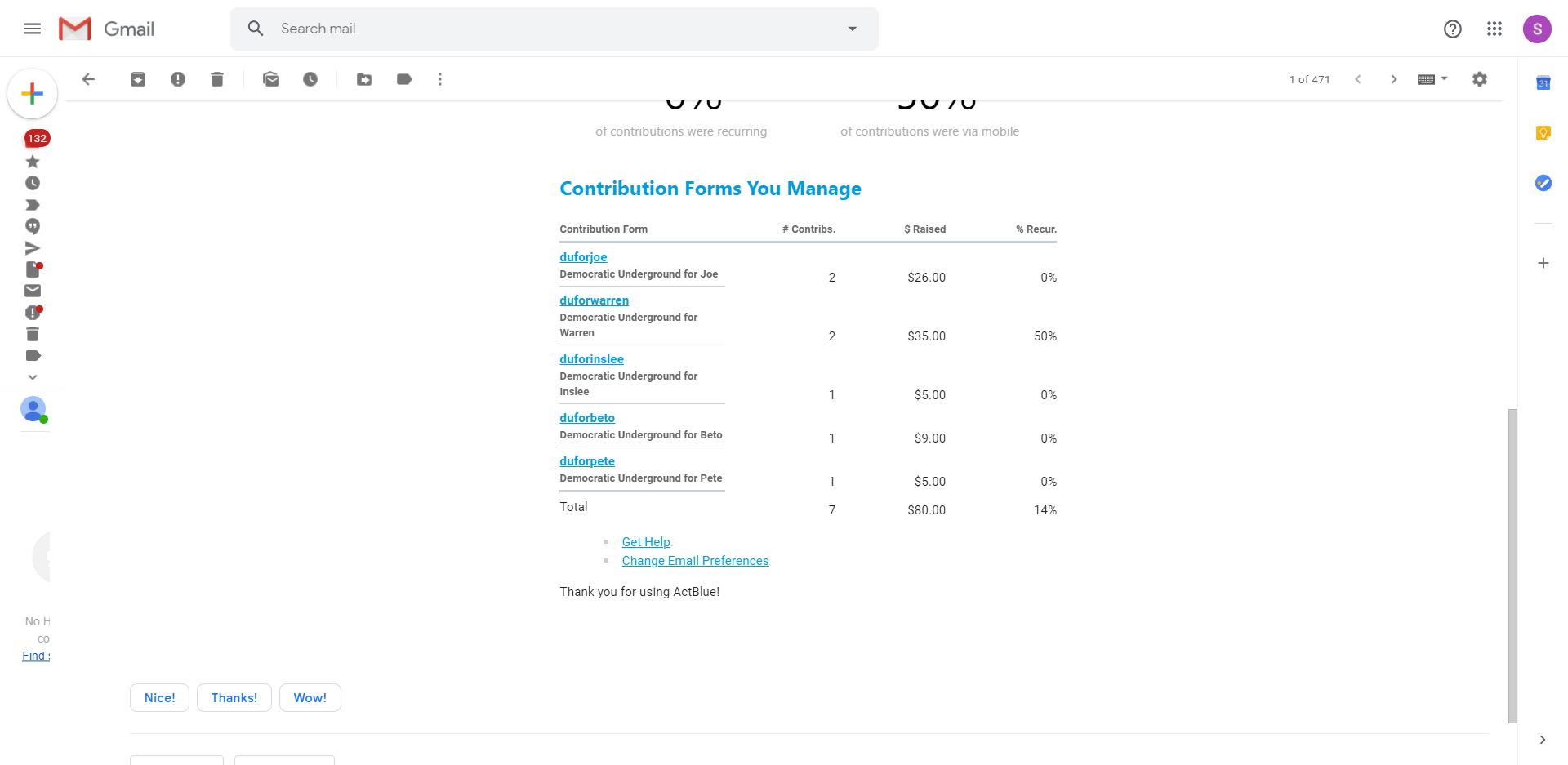Snooze this email with the clock icon

310,79
